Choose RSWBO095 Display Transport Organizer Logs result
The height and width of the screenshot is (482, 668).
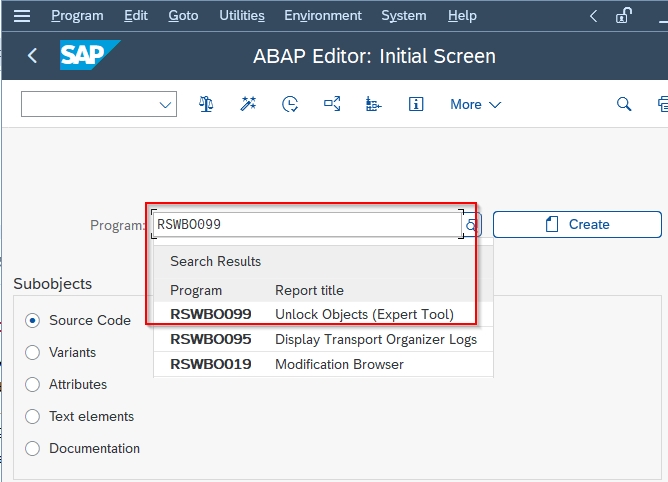[323, 339]
